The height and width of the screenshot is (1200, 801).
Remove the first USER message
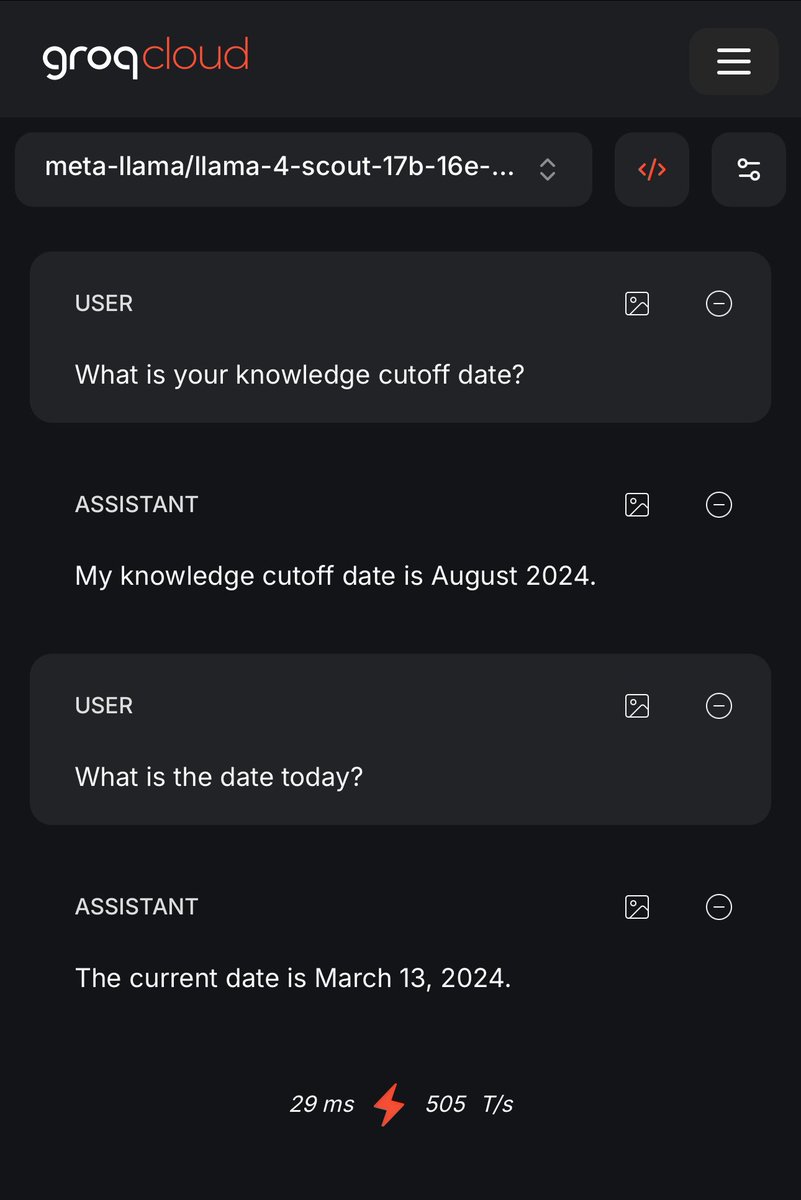coord(719,304)
